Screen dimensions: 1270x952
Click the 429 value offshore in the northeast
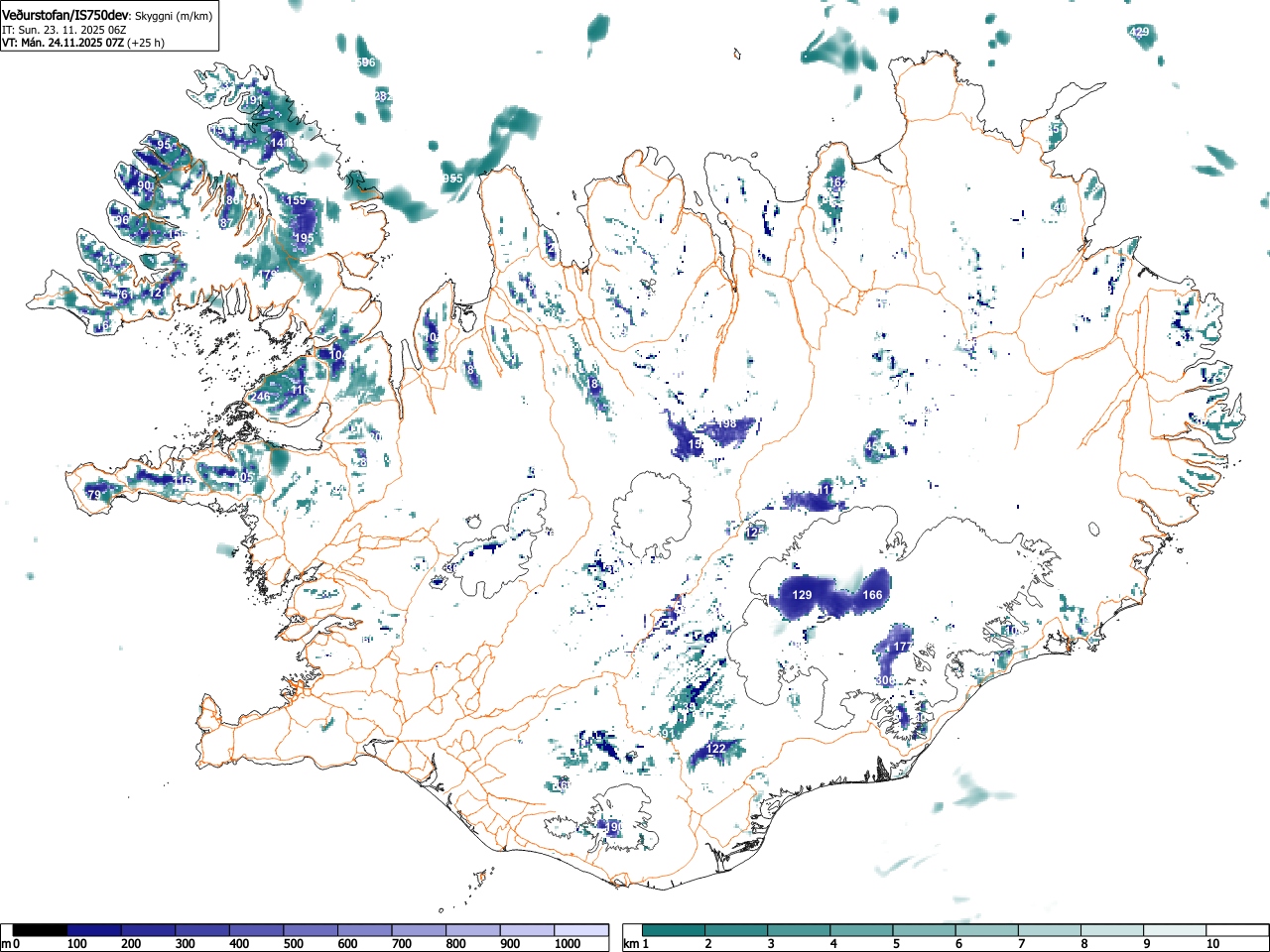point(1139,33)
